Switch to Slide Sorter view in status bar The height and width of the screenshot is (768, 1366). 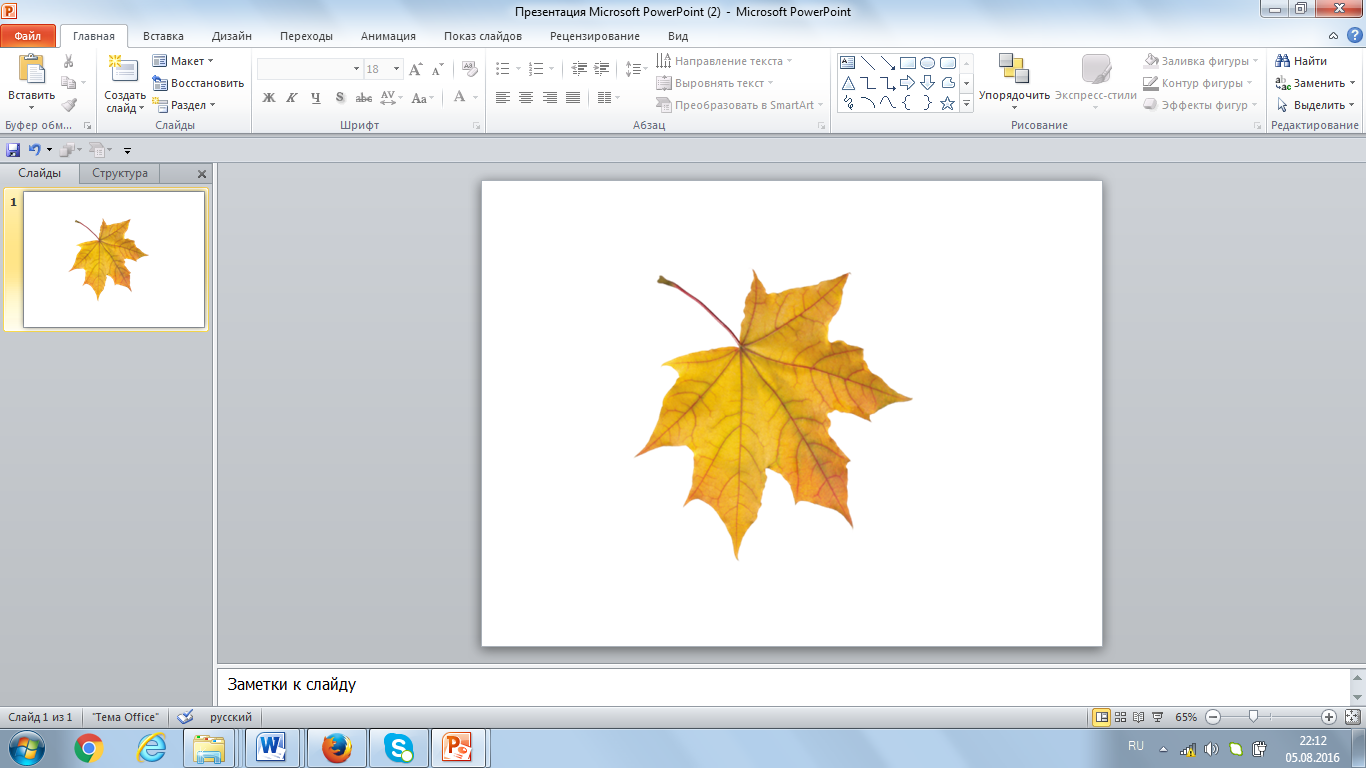tap(1121, 717)
